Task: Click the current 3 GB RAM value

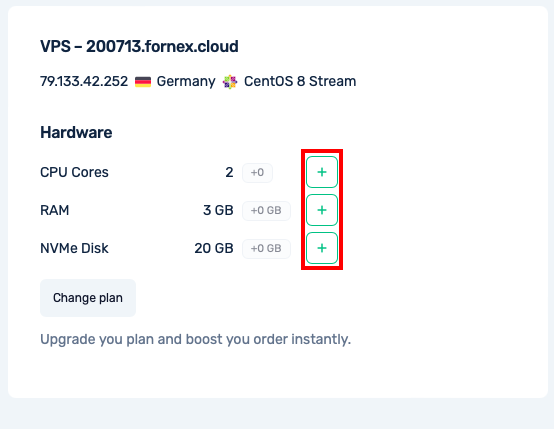Action: point(218,210)
